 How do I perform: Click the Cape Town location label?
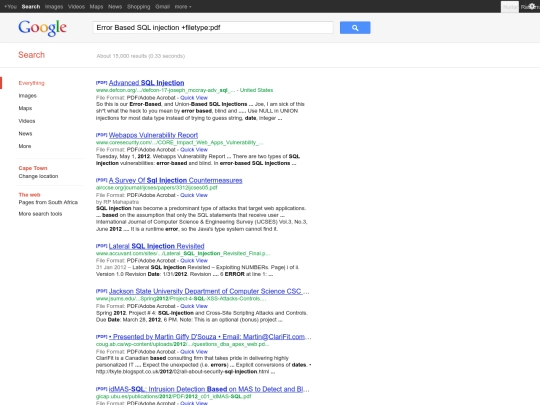33,168
